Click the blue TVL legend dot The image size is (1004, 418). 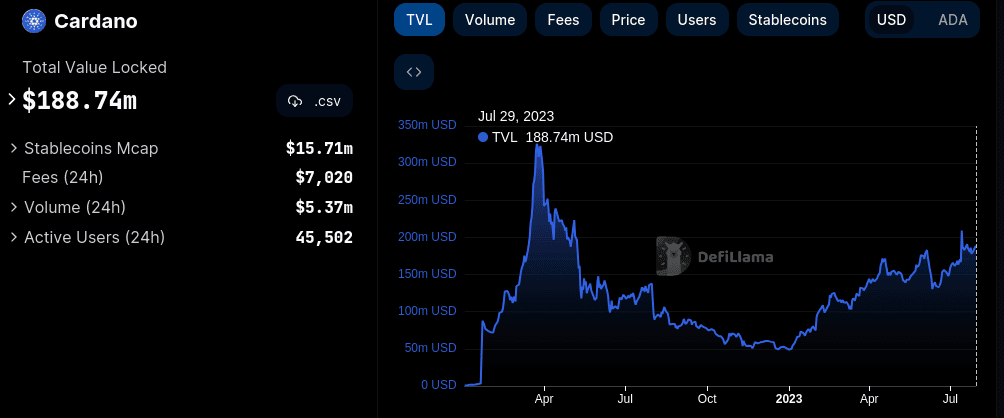pyautogui.click(x=484, y=137)
